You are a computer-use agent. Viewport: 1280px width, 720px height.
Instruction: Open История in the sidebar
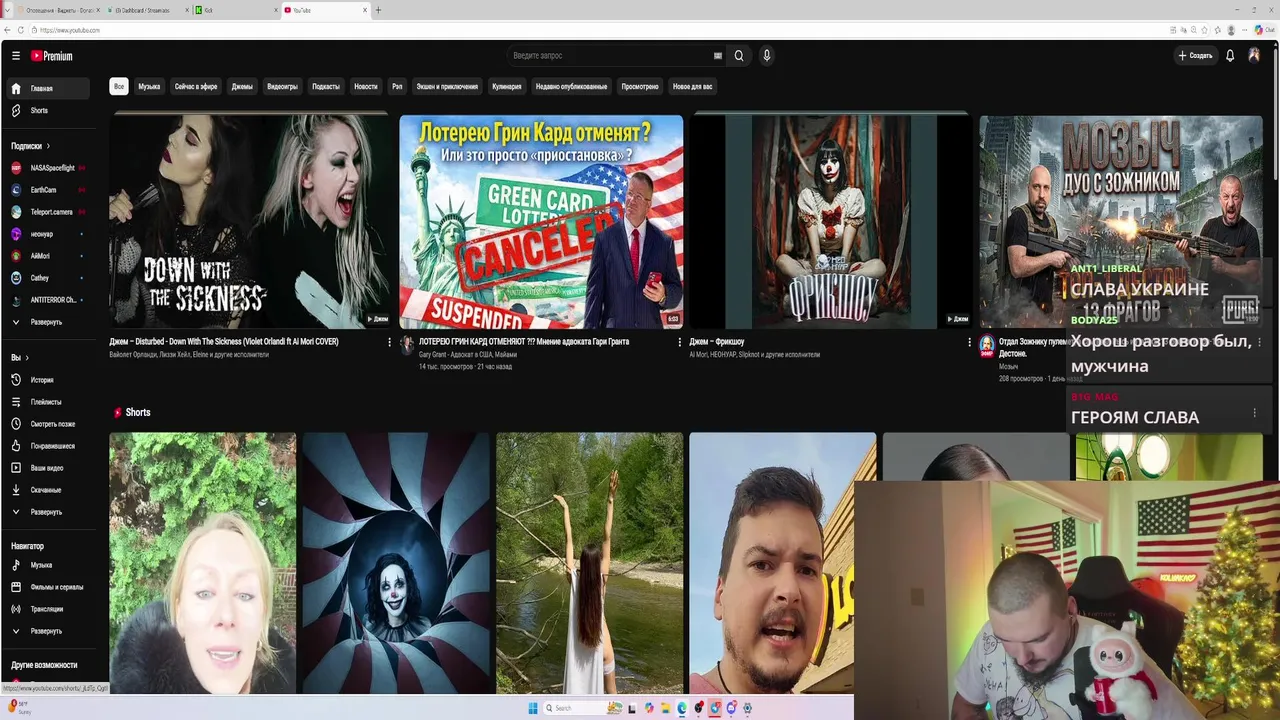[47, 380]
